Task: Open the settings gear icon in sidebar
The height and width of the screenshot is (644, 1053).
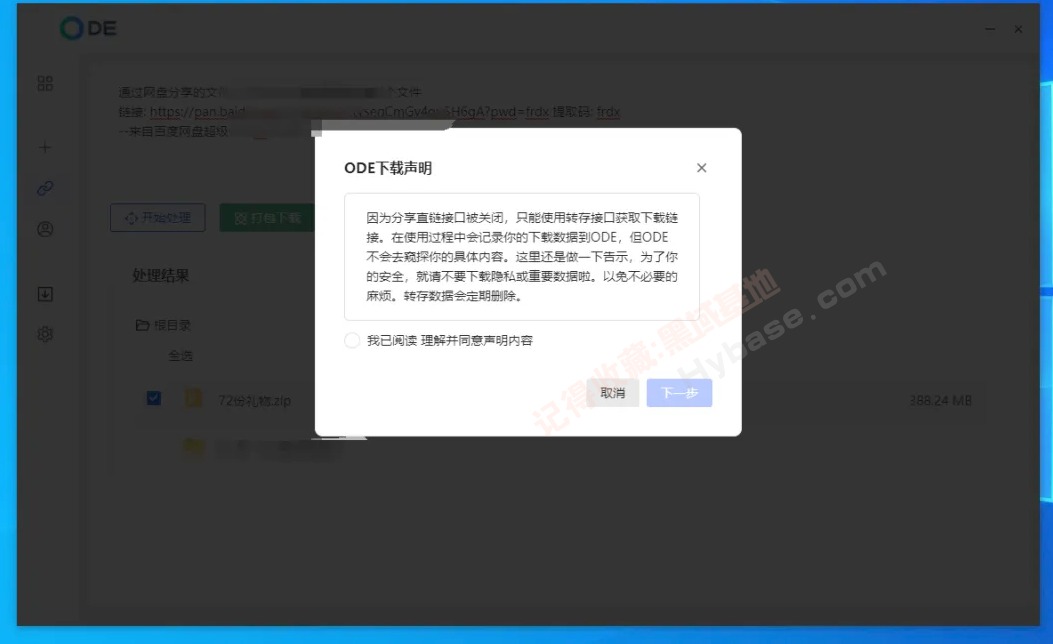Action: (45, 334)
